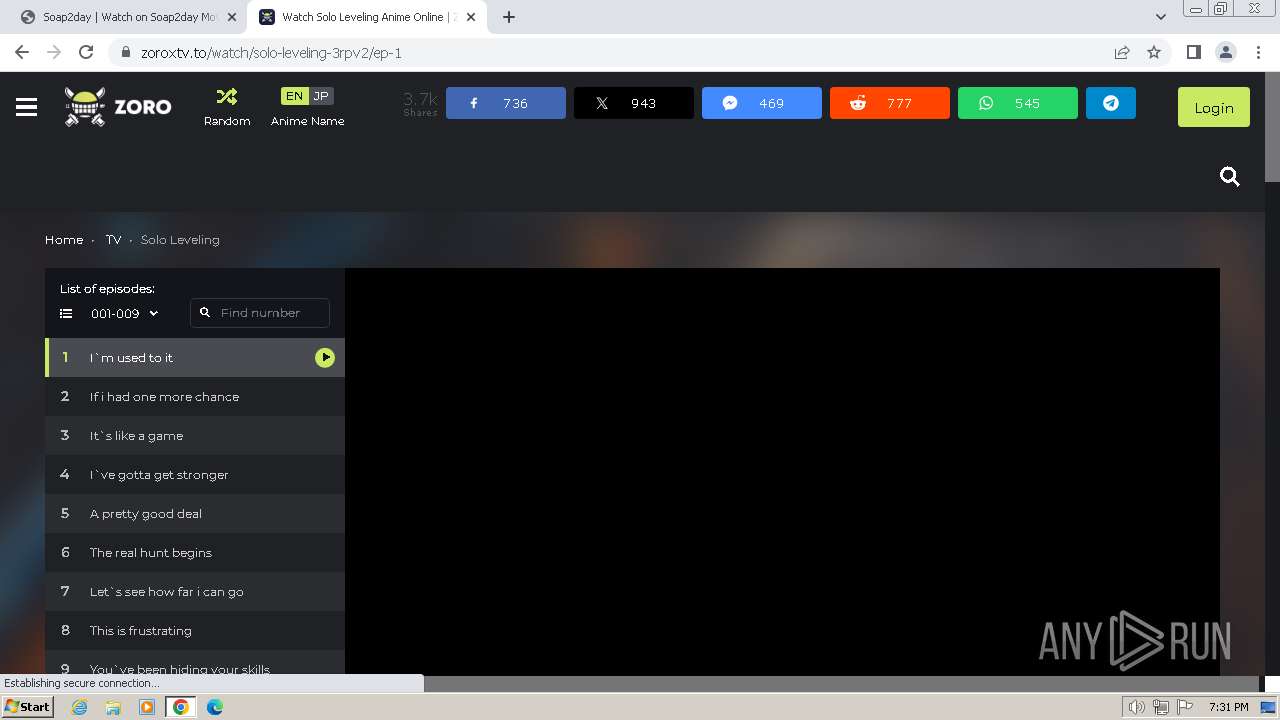Toggle the browser side panel

tap(1193, 52)
